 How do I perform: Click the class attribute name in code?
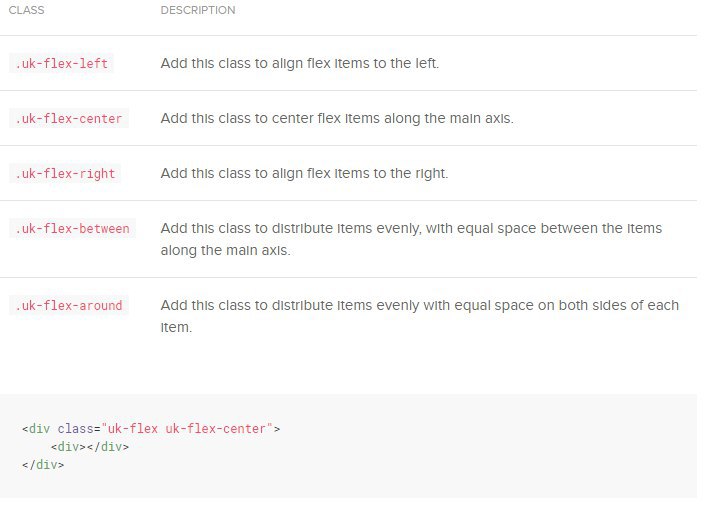point(75,429)
